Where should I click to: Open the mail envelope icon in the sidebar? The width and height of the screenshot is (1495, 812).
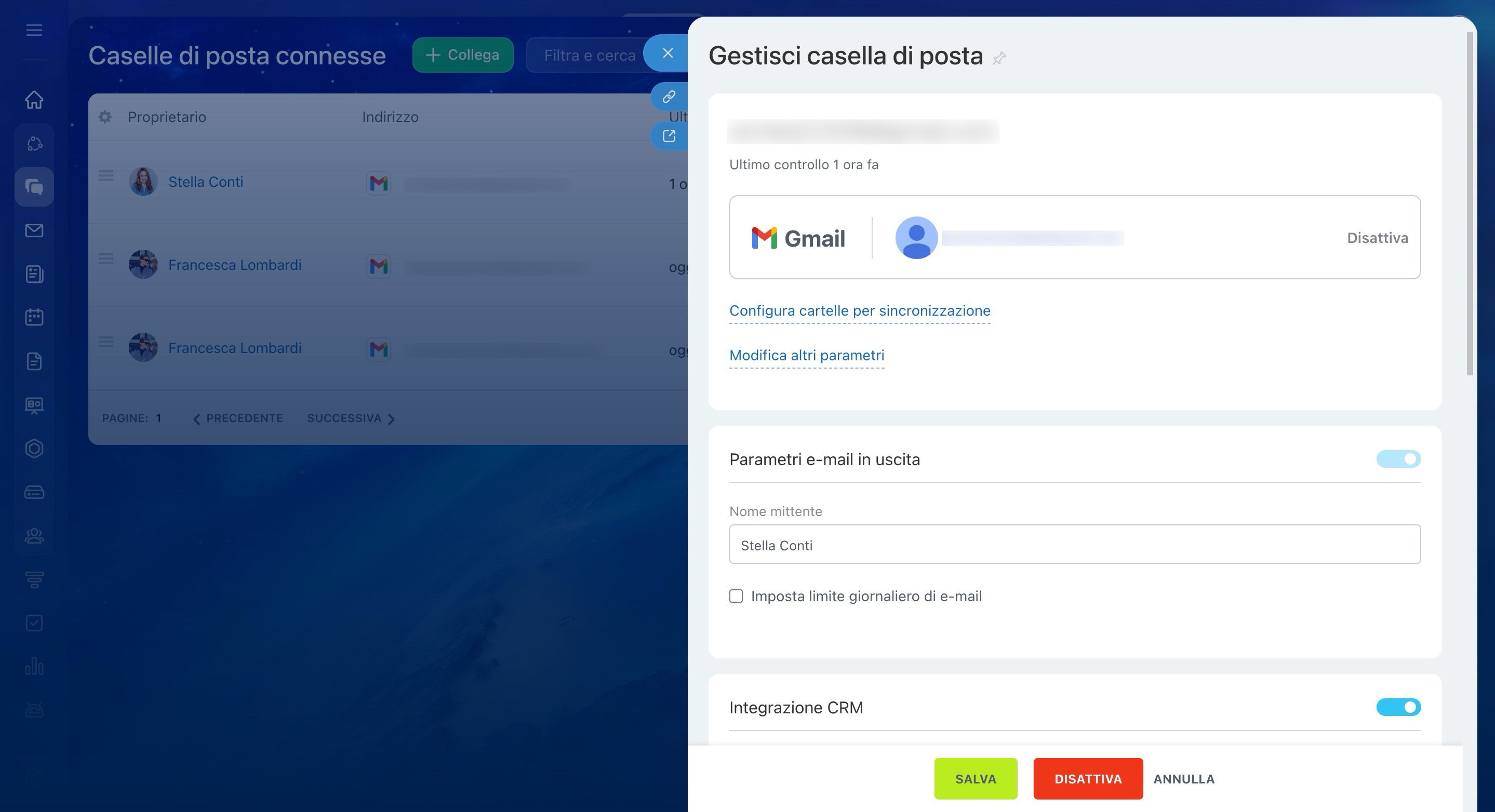34,231
